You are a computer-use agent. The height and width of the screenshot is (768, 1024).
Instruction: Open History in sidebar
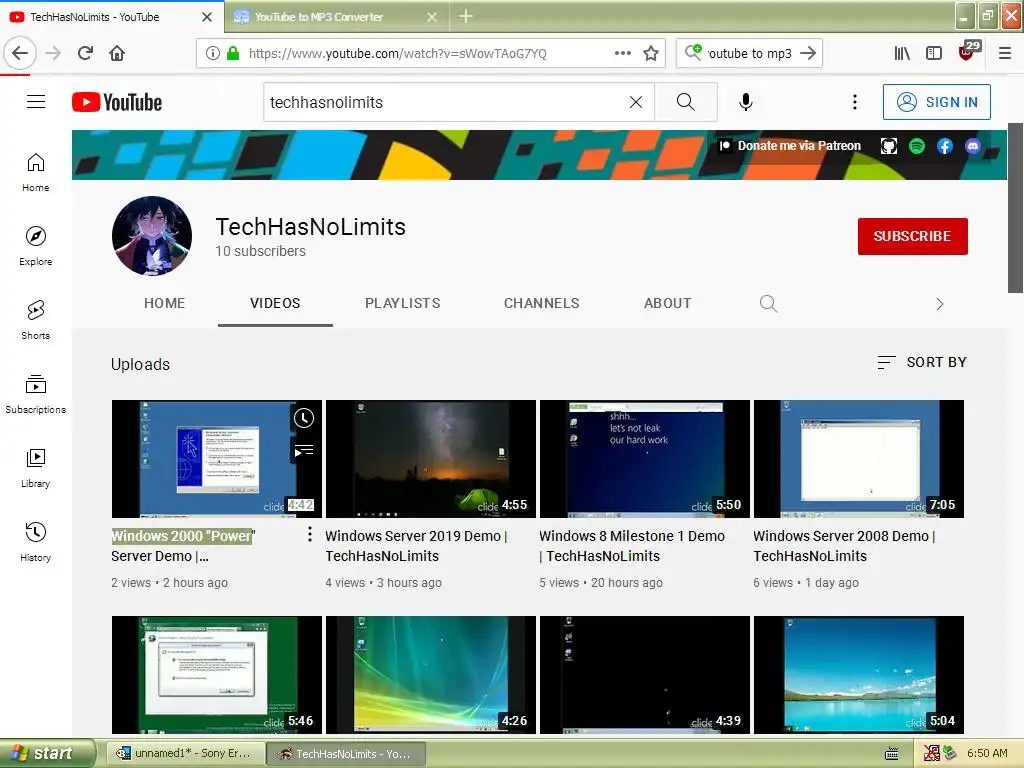36,542
